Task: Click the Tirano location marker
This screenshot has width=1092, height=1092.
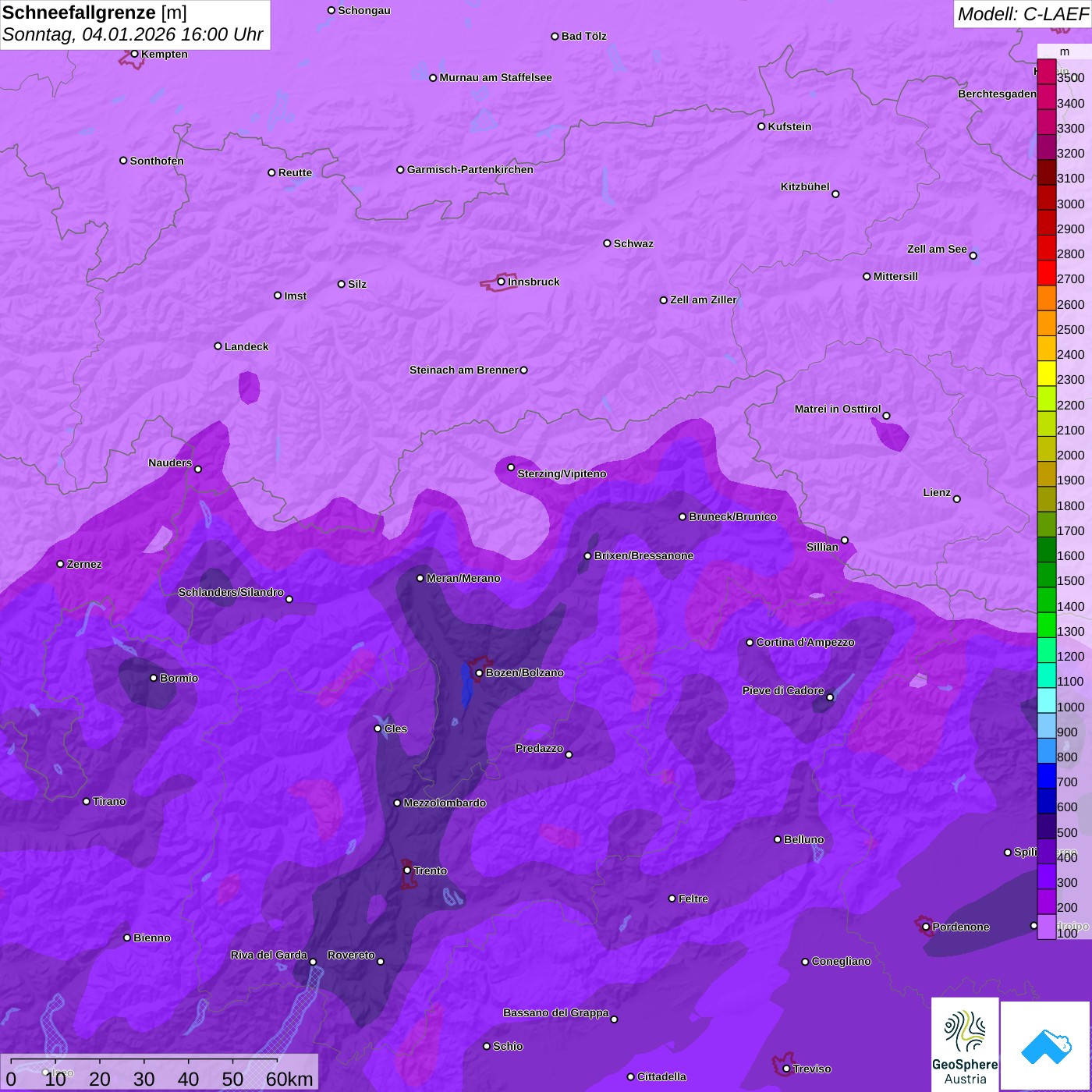Action: pyautogui.click(x=87, y=801)
